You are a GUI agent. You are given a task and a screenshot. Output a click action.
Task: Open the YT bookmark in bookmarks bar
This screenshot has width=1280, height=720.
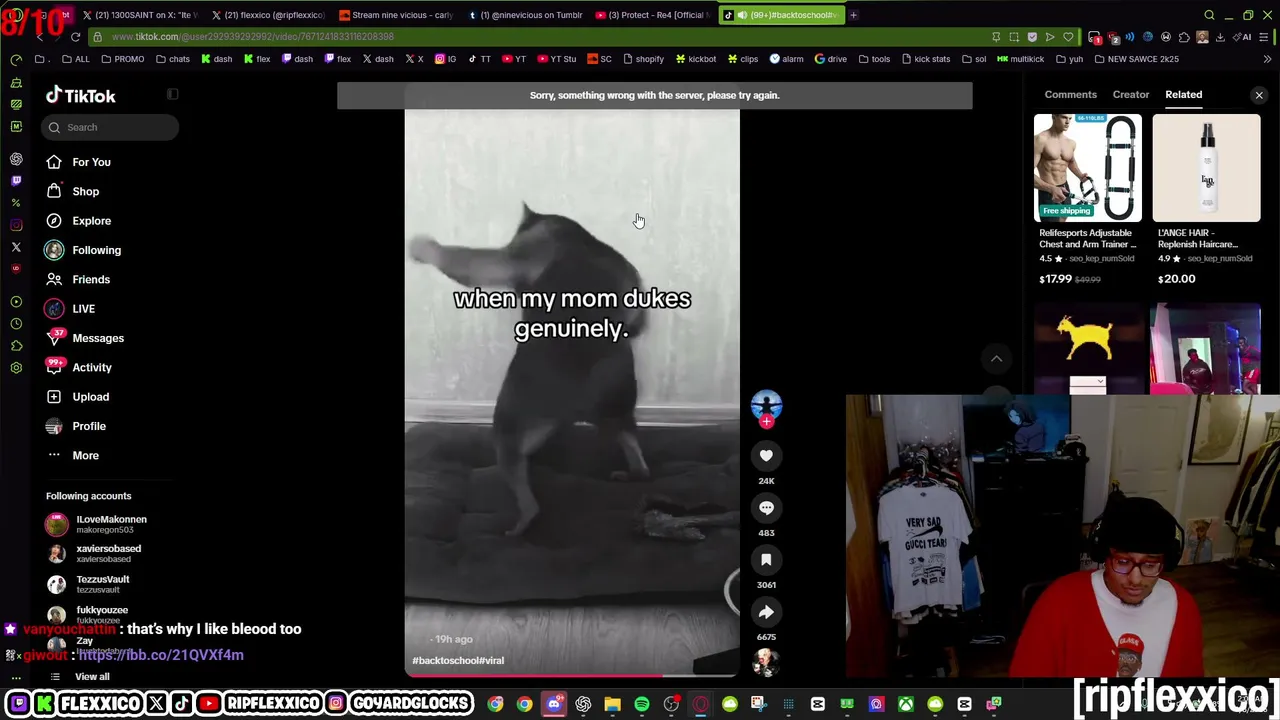pos(514,59)
